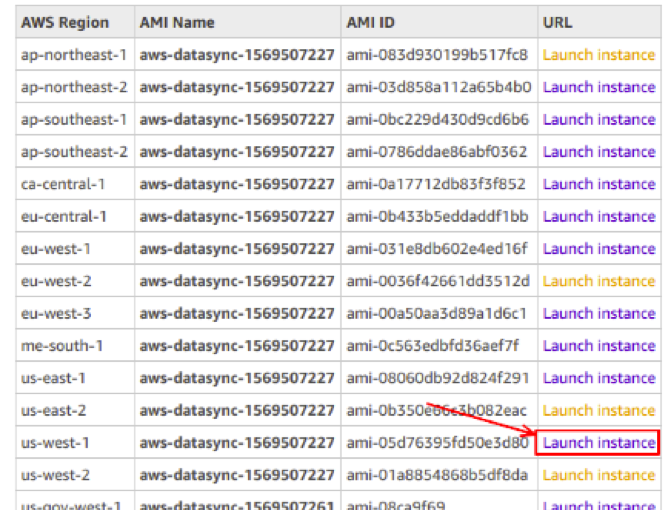Click the eu-west-2 region cell
The height and width of the screenshot is (510, 666).
[x=75, y=281]
